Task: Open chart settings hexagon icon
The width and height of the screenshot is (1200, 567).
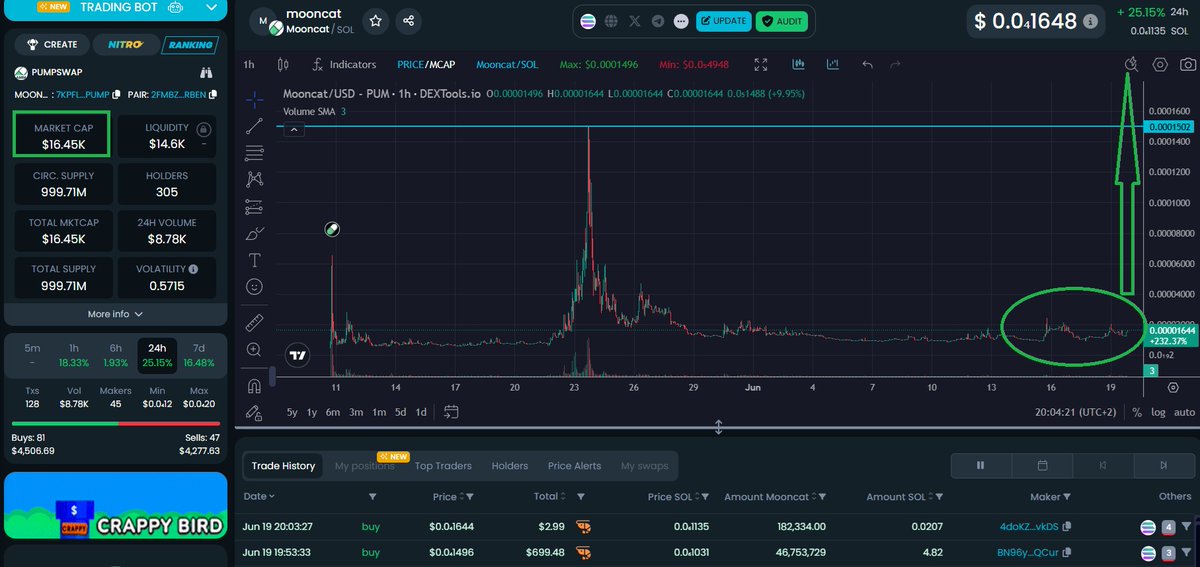Action: tap(1160, 64)
